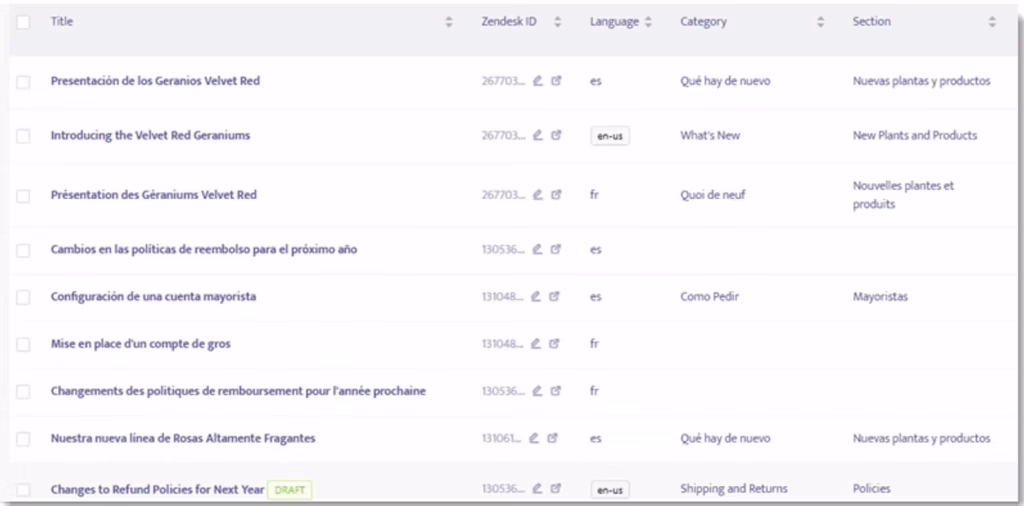Sort by Section column arrows
This screenshot has height=506, width=1024.
point(992,22)
